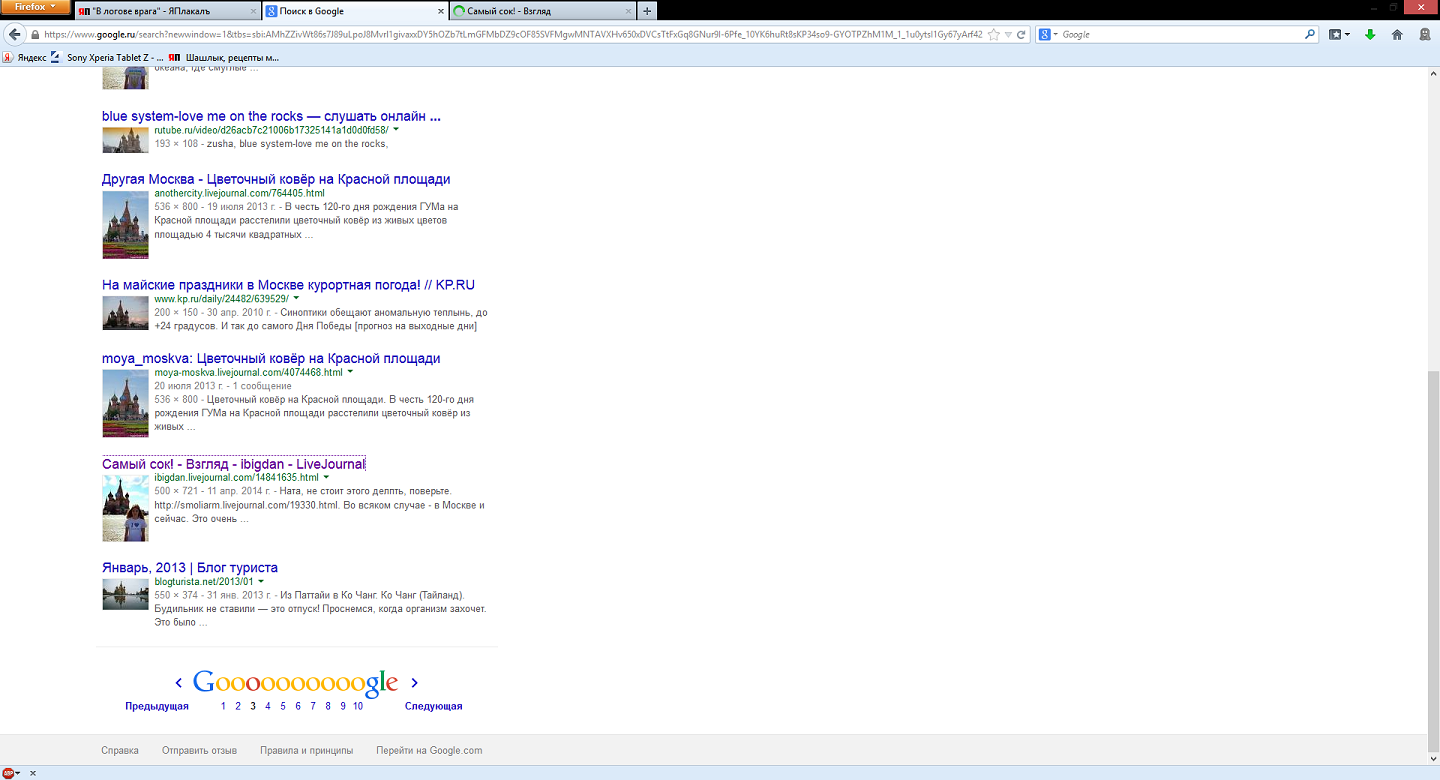This screenshot has width=1440, height=780.
Task: Go to previous results page arrow
Action: coord(179,683)
